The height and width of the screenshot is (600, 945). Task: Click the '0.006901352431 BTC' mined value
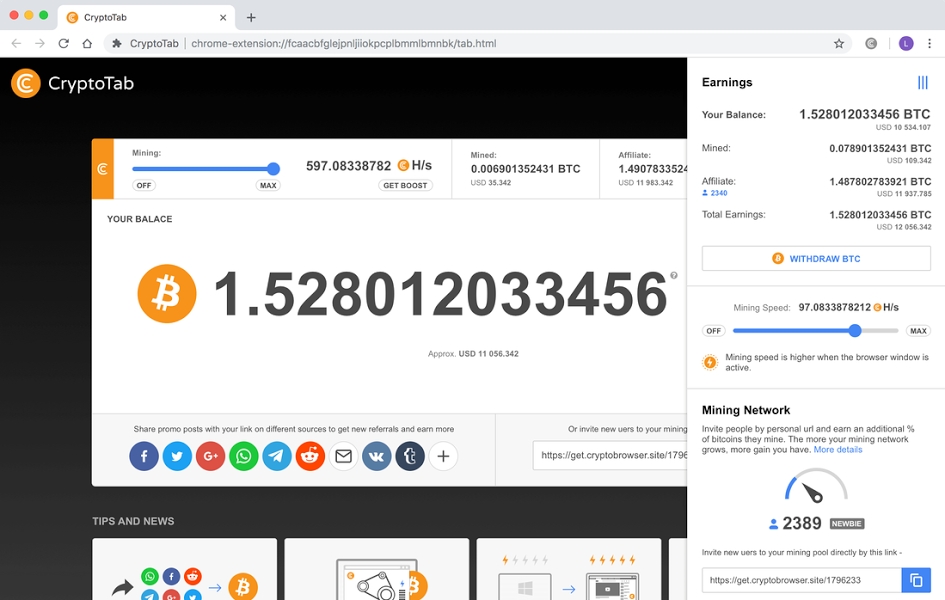point(526,169)
